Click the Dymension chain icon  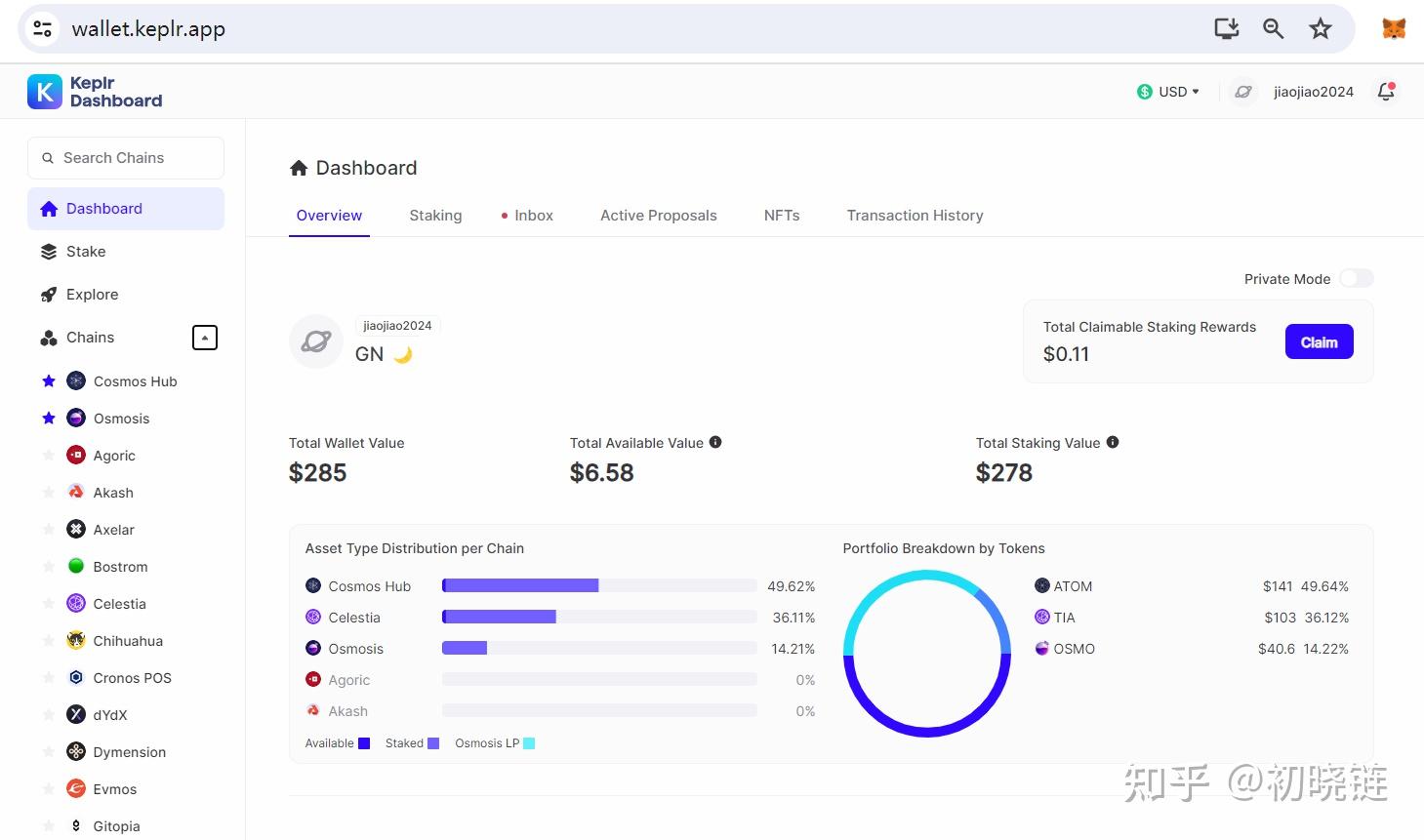coord(76,752)
